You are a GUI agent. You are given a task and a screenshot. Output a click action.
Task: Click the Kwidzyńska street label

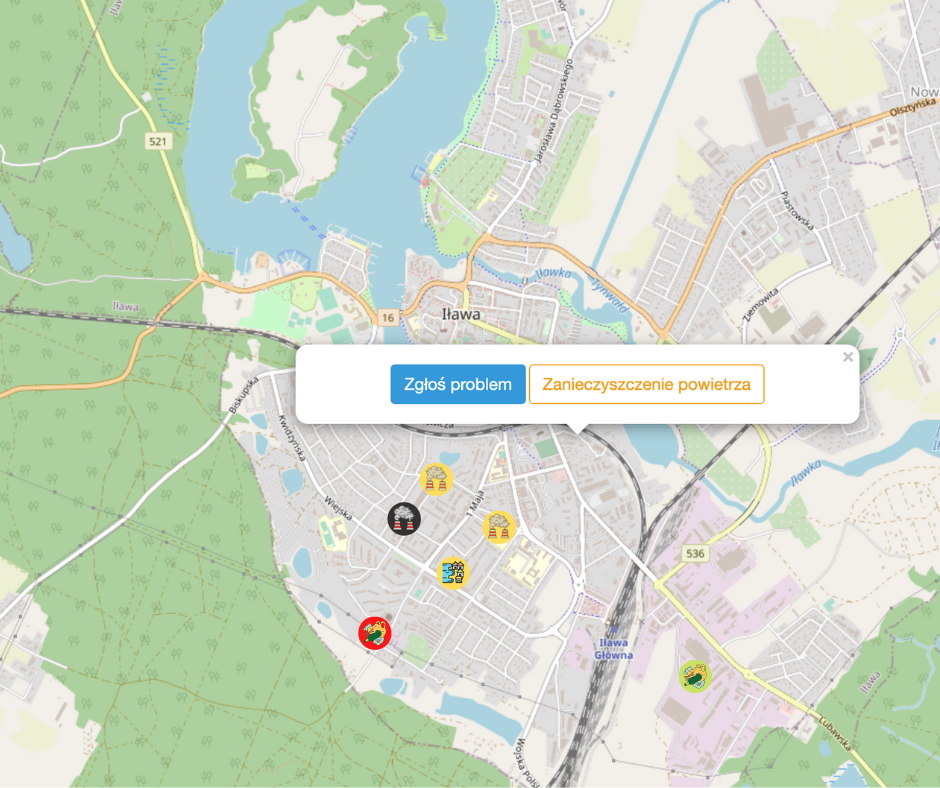click(x=292, y=438)
